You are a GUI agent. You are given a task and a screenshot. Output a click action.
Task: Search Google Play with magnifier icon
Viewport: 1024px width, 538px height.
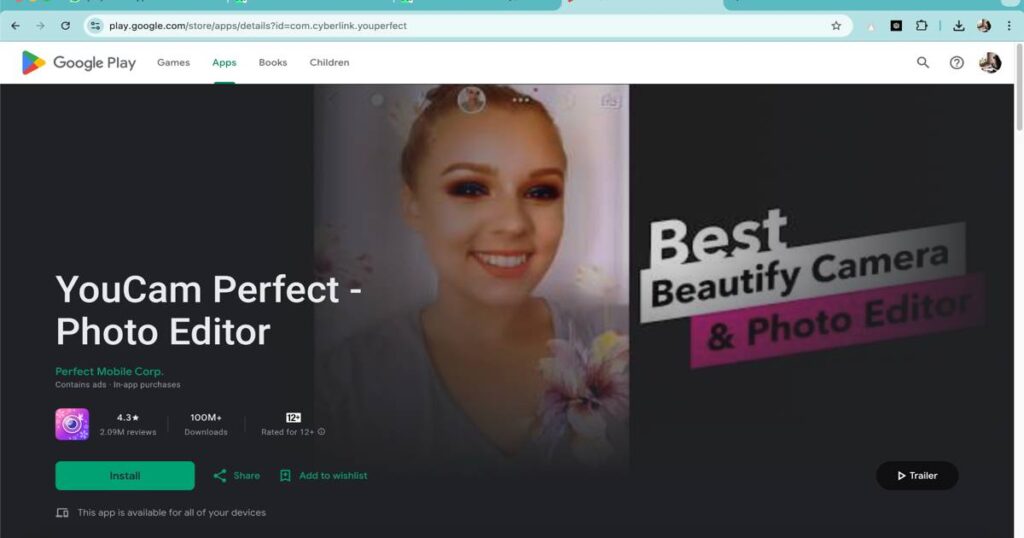click(923, 63)
